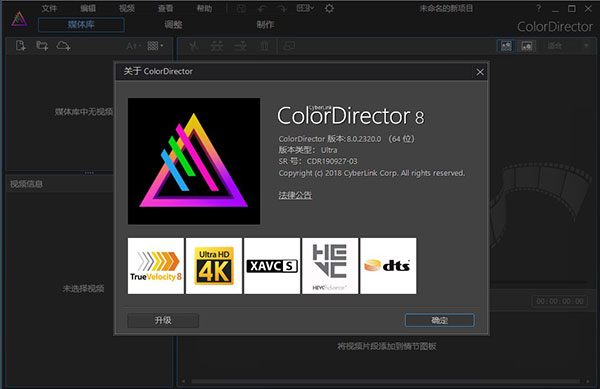This screenshot has width=600, height=389.
Task: Import media file icon in library
Action: (21, 46)
